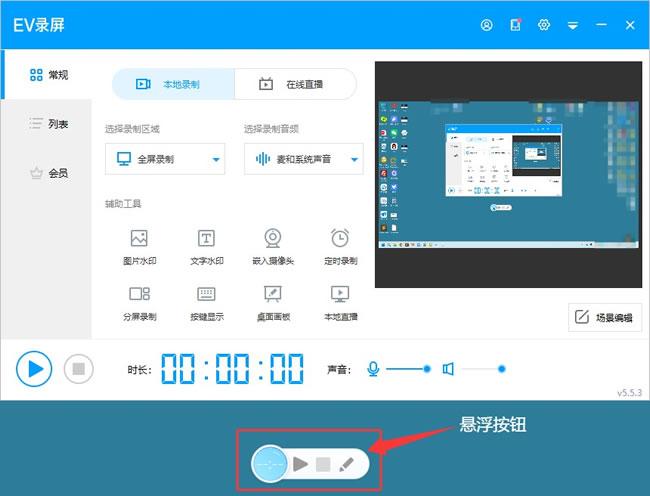
Task: Adjust speaker volume slider
Action: pos(483,369)
